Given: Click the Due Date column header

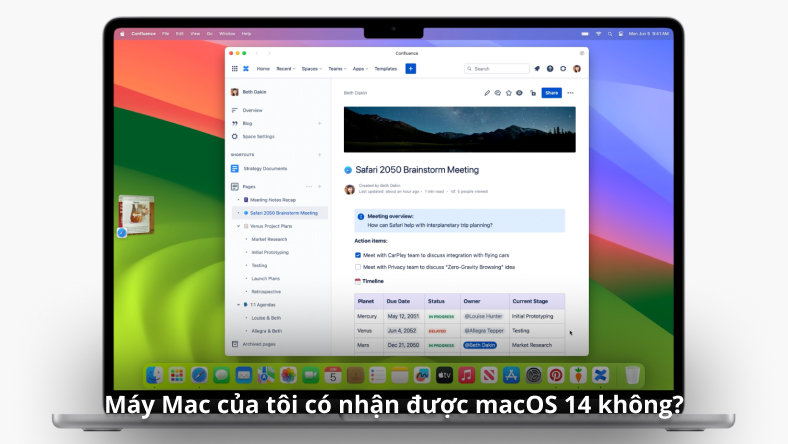Looking at the screenshot, I should (398, 301).
